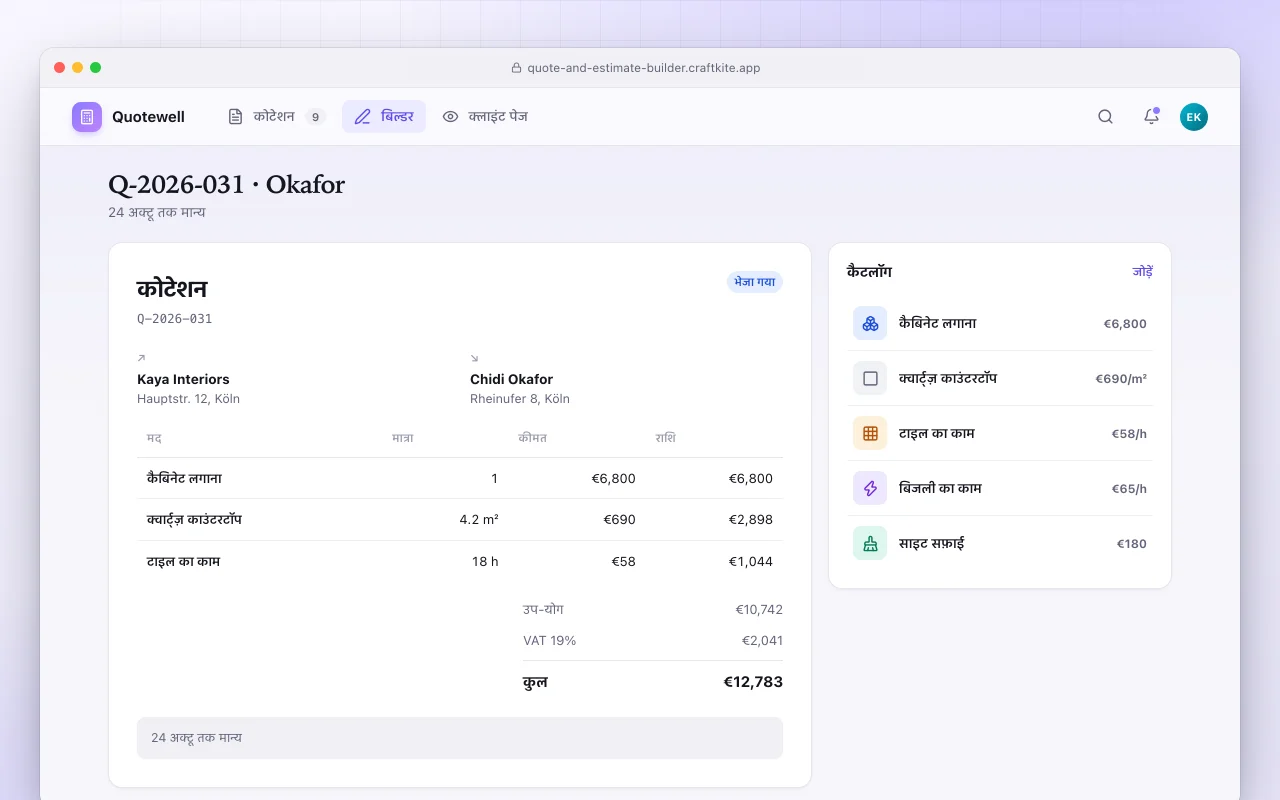Viewport: 1280px width, 800px height.
Task: Click the कैटलॉग panel heading
Action: [x=869, y=272]
